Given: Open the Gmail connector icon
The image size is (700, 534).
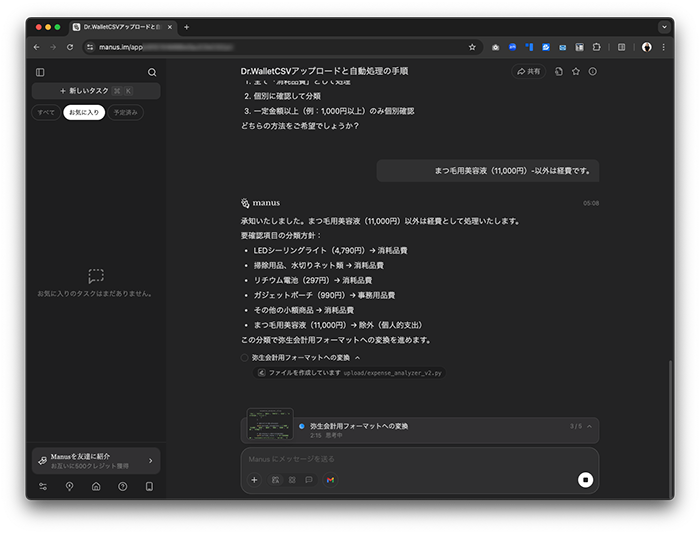Looking at the screenshot, I should (x=330, y=480).
